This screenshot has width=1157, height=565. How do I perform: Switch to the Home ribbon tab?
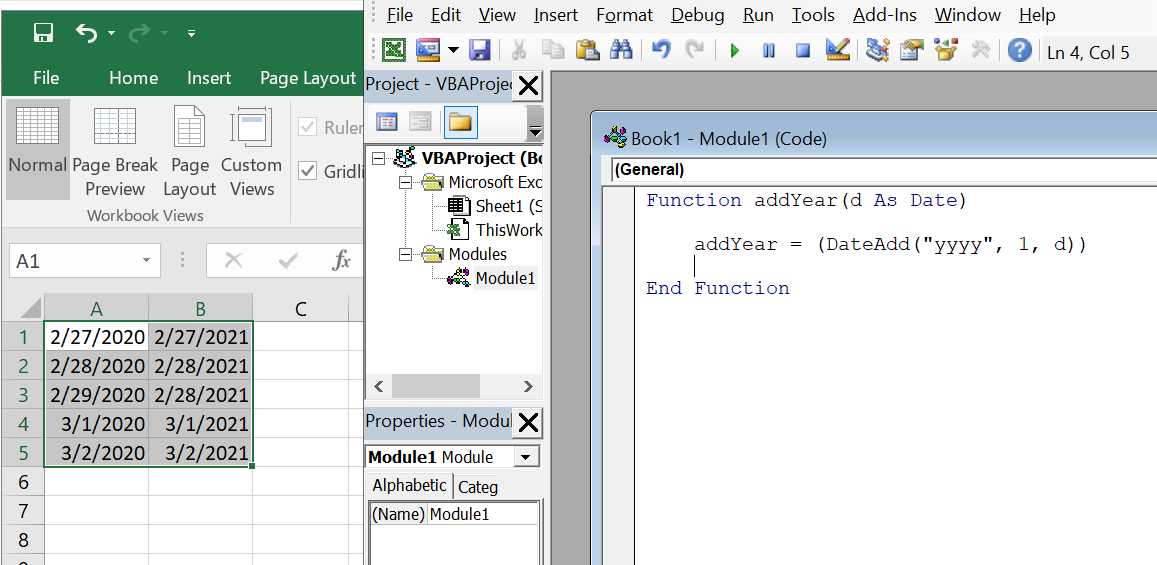click(x=134, y=78)
